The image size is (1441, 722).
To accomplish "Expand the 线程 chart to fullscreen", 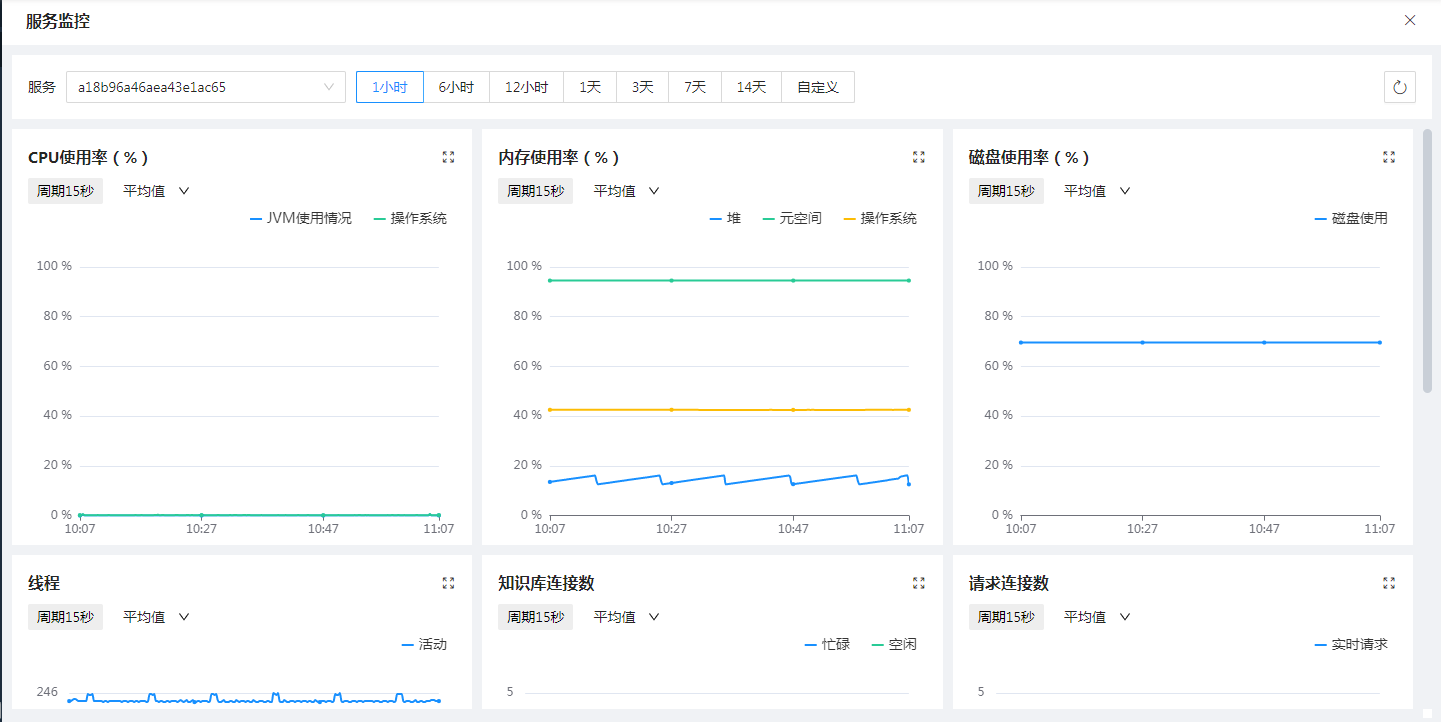I will [448, 583].
